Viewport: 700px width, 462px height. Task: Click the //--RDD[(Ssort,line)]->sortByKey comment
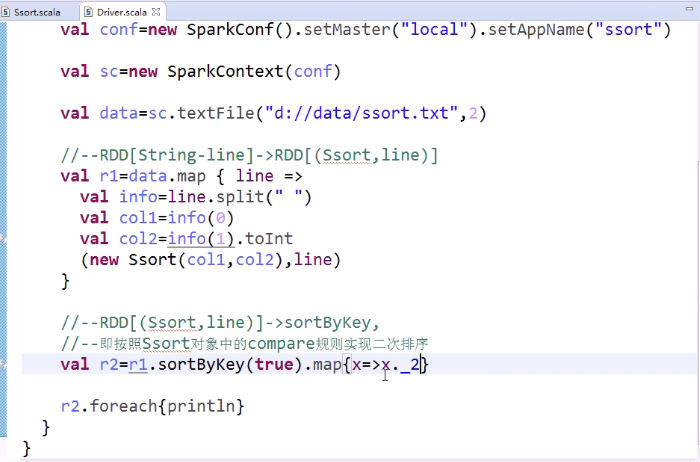coord(220,323)
